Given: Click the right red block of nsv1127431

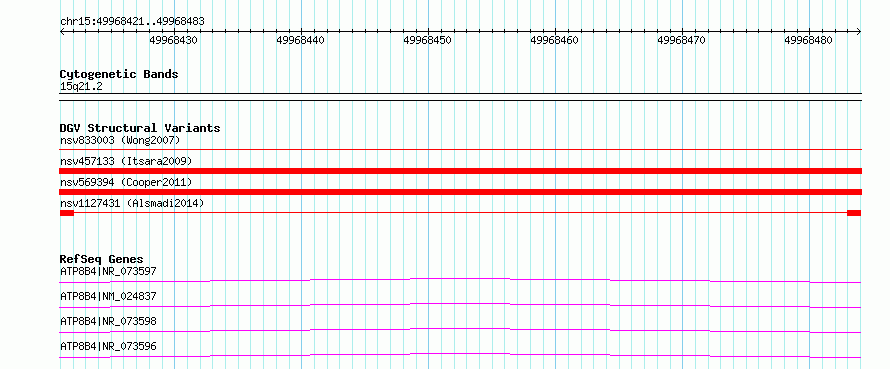Looking at the screenshot, I should 854,213.
